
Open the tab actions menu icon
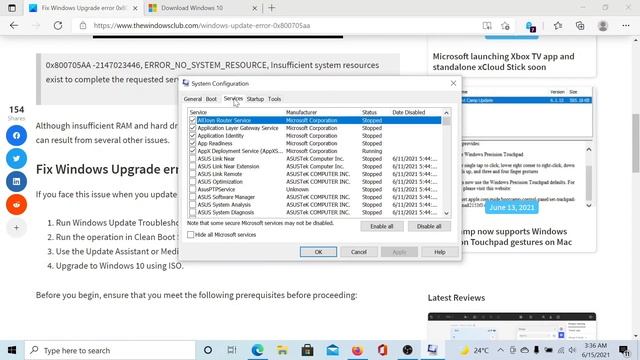[12, 8]
